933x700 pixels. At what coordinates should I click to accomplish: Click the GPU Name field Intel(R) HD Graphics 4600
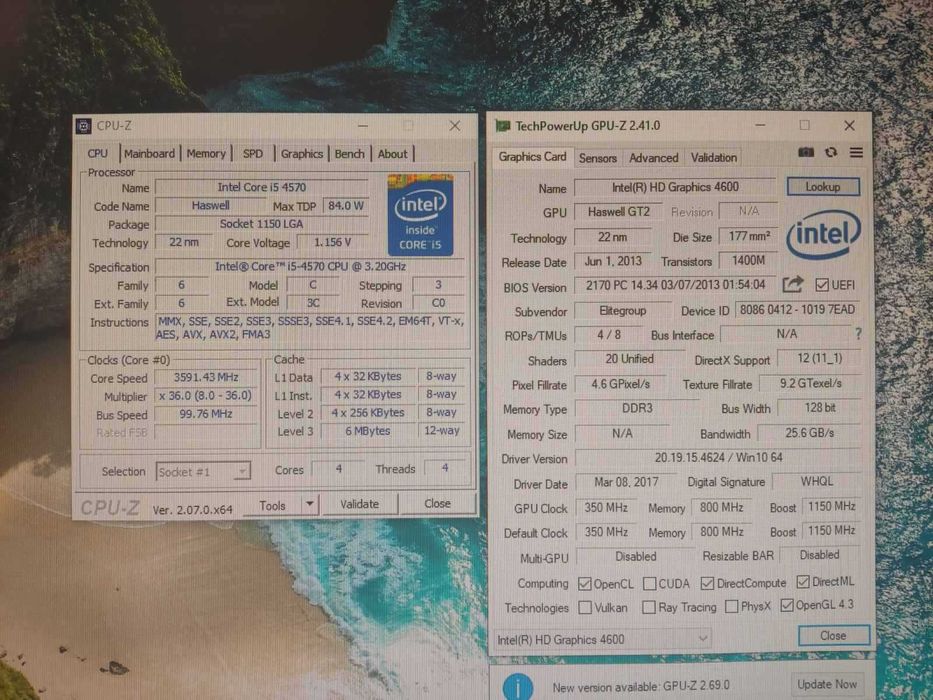[675, 187]
